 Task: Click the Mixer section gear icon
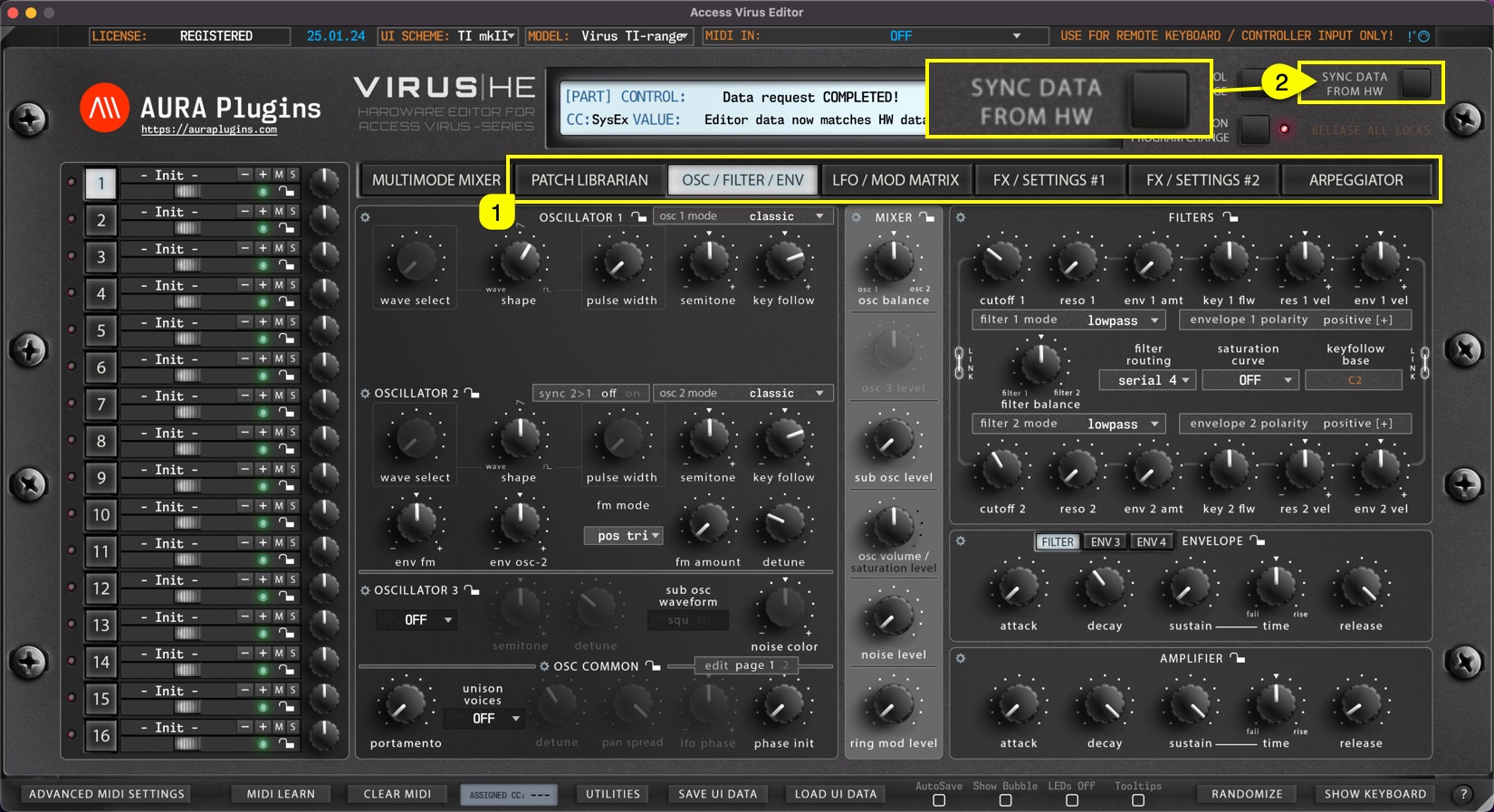pyautogui.click(x=856, y=217)
